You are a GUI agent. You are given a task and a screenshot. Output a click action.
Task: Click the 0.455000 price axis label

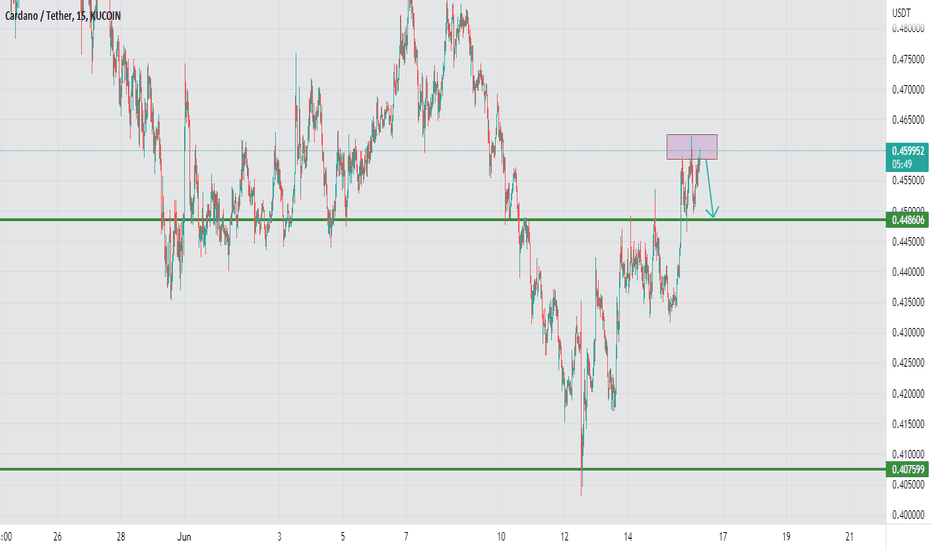pyautogui.click(x=908, y=181)
